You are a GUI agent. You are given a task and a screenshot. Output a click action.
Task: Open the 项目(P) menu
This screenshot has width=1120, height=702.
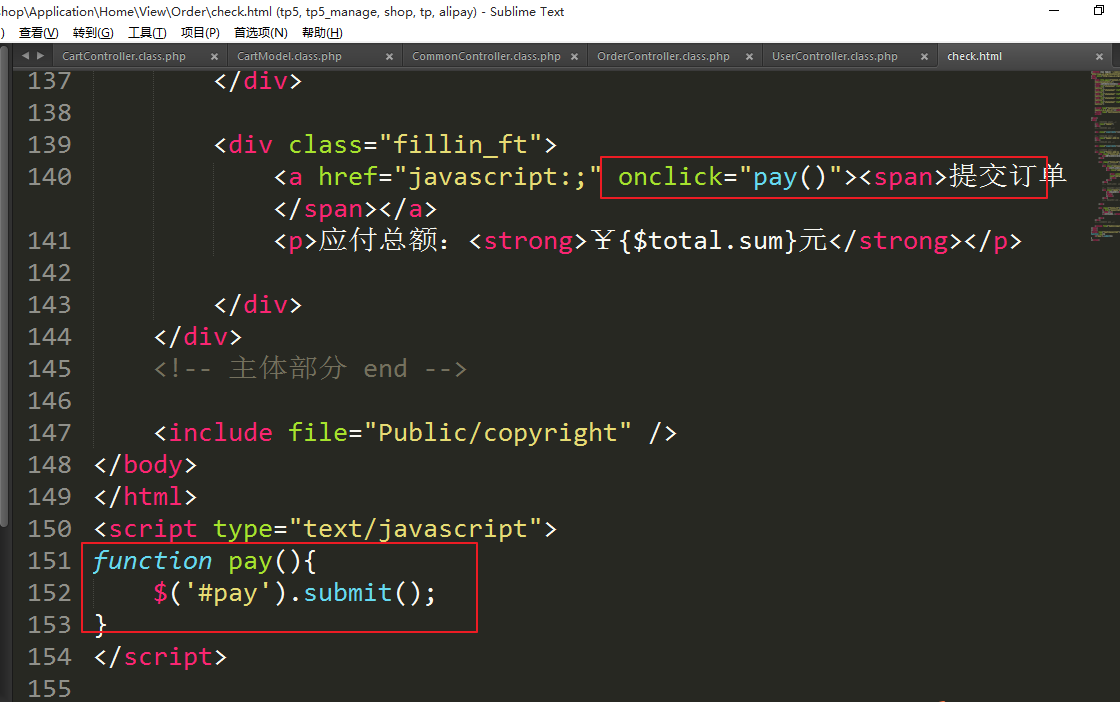click(200, 33)
